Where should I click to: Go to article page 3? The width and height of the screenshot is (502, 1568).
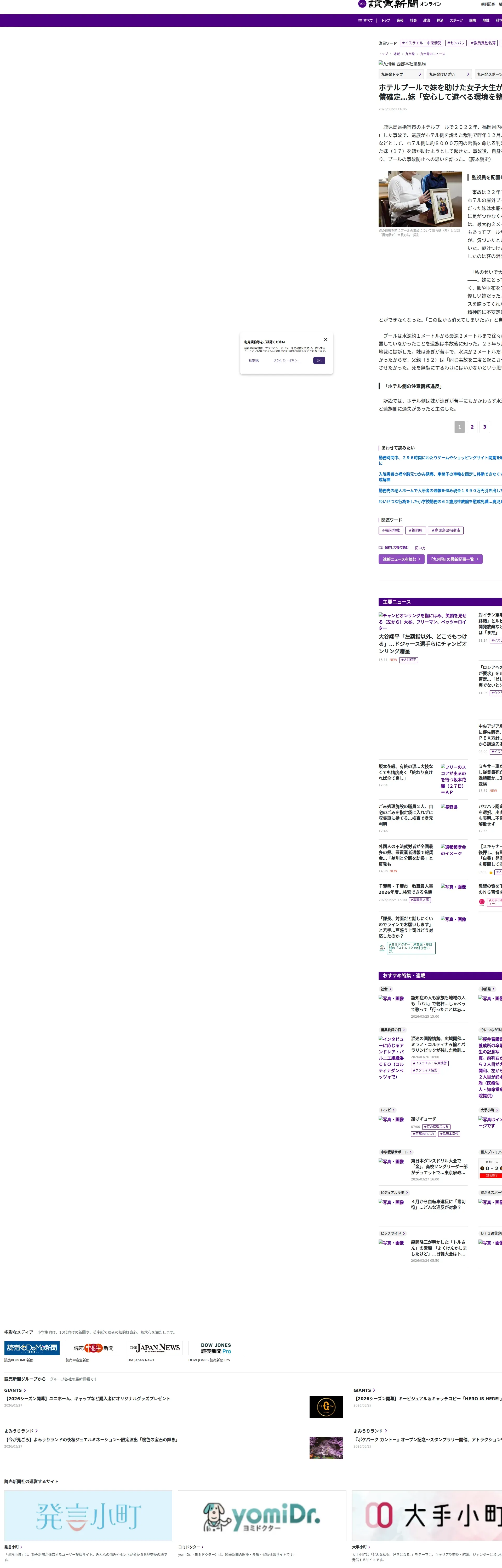coord(485,427)
